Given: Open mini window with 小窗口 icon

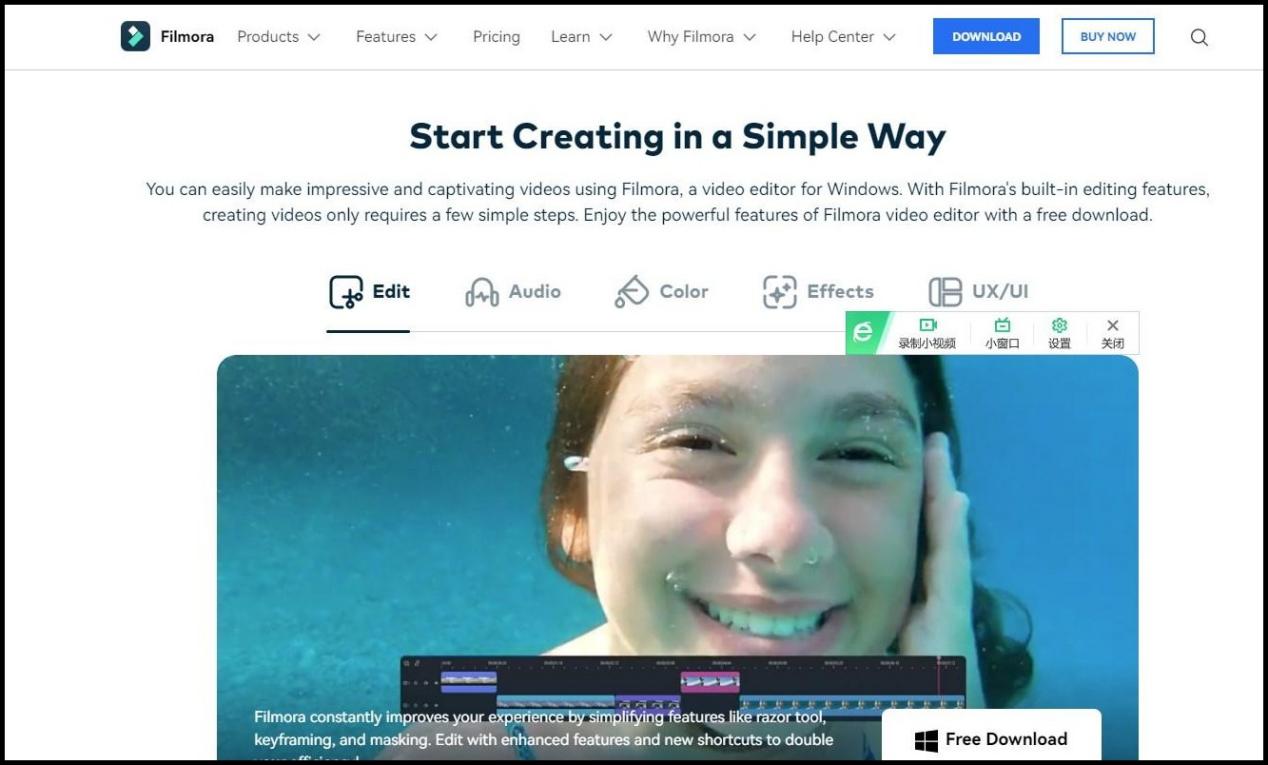Looking at the screenshot, I should point(1002,325).
